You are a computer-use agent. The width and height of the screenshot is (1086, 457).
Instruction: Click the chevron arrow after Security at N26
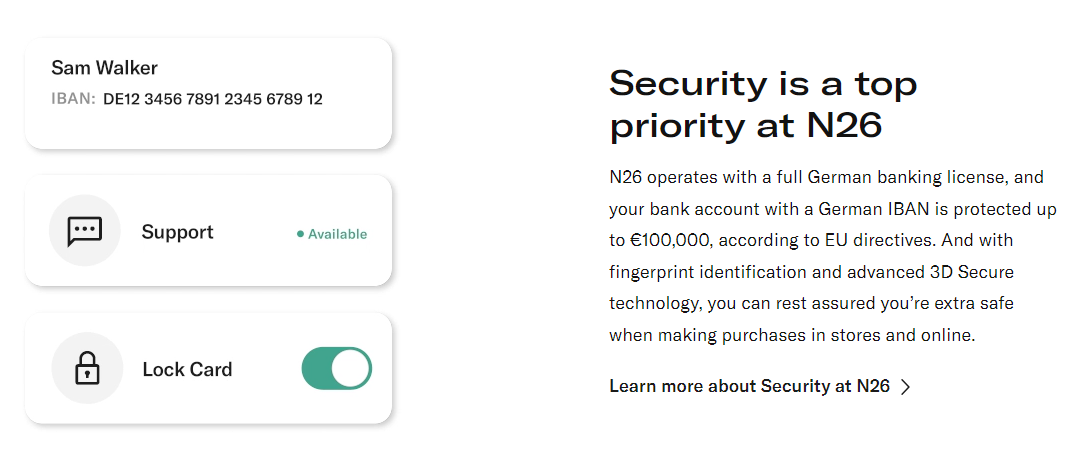click(x=905, y=386)
